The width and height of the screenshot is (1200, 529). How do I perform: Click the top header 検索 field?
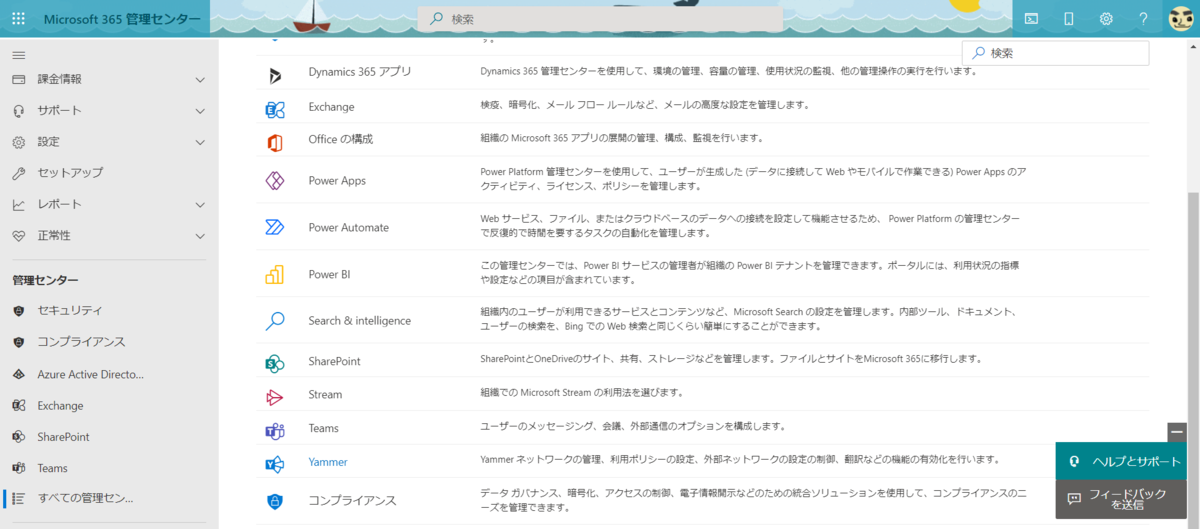point(600,19)
